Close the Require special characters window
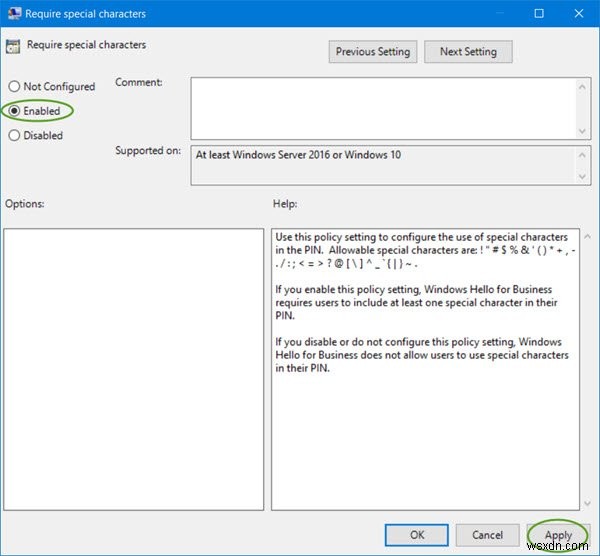The height and width of the screenshot is (556, 600). point(579,13)
